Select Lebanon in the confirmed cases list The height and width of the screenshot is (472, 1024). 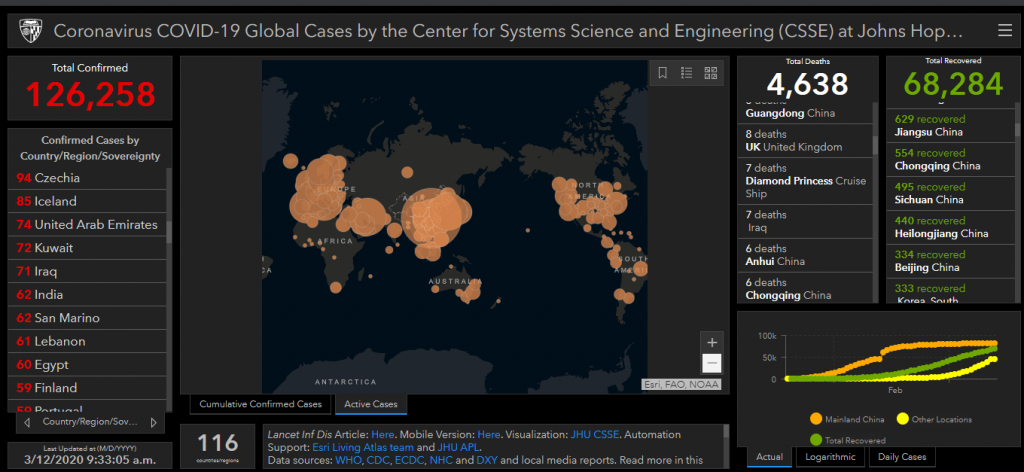(88, 341)
